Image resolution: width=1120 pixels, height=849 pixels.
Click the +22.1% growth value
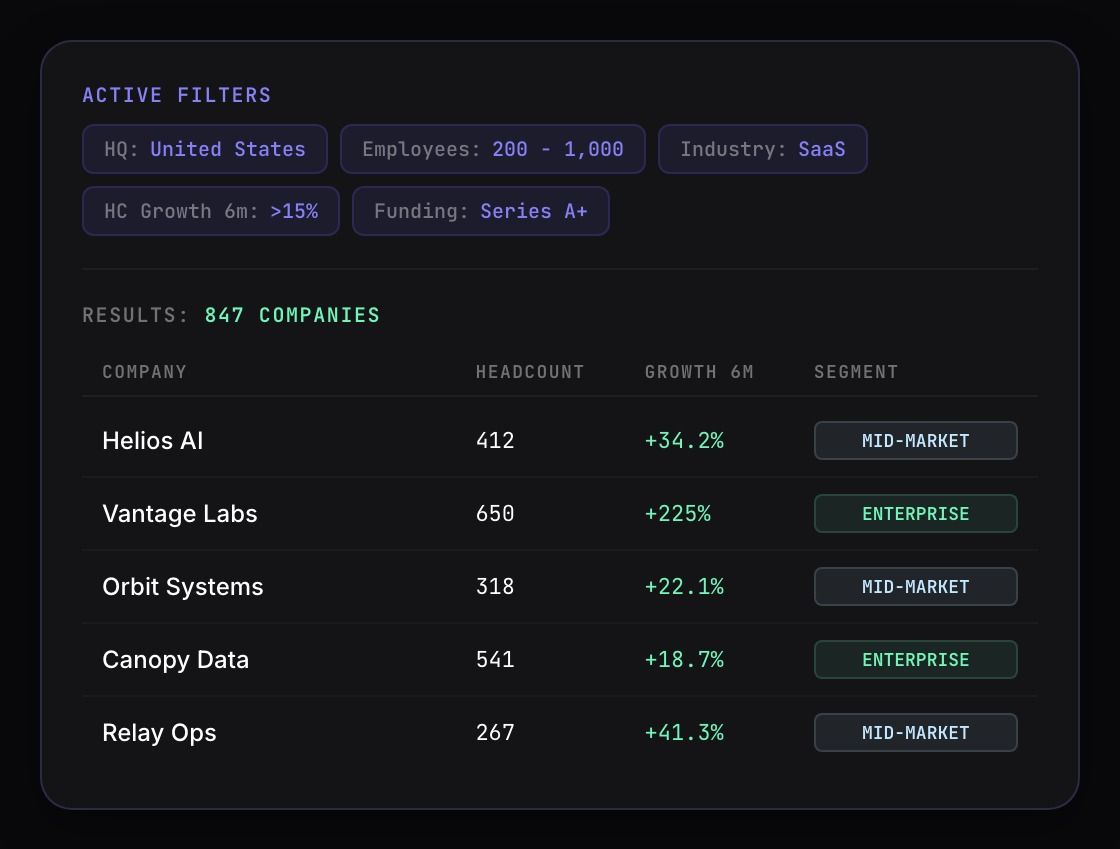tap(684, 587)
